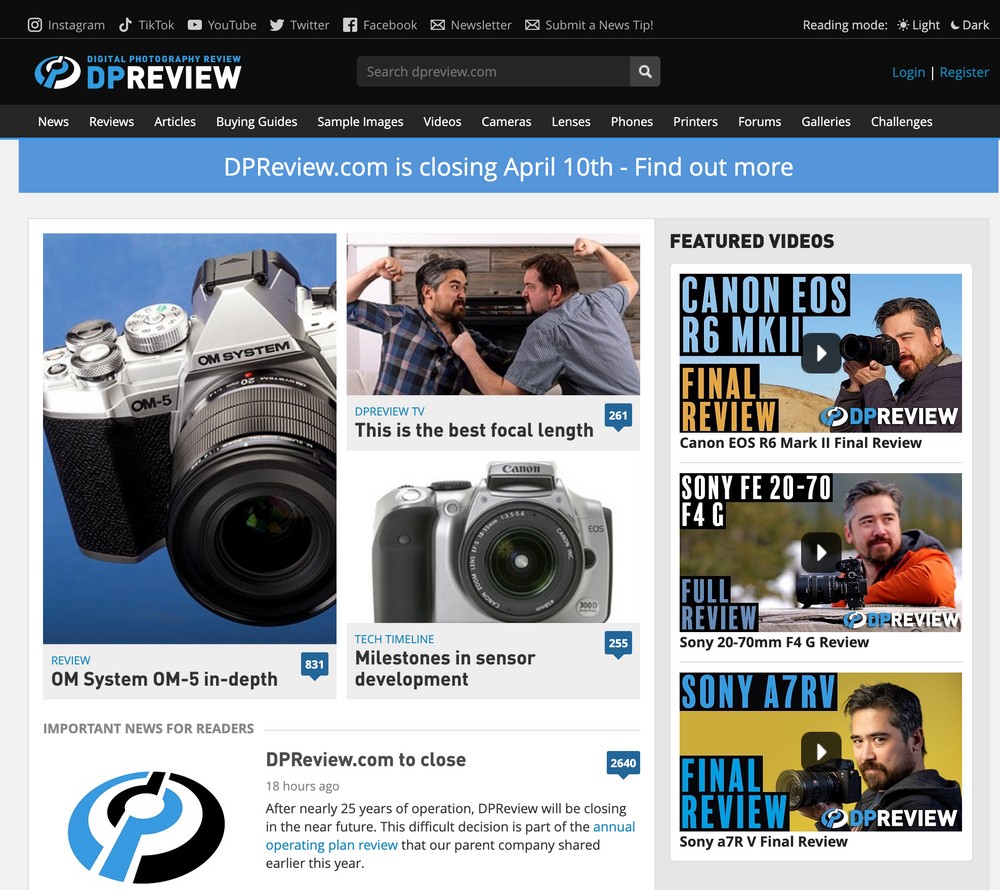Screen dimensions: 1000x890
Task: Click the Newsletter envelope icon
Action: click(438, 25)
